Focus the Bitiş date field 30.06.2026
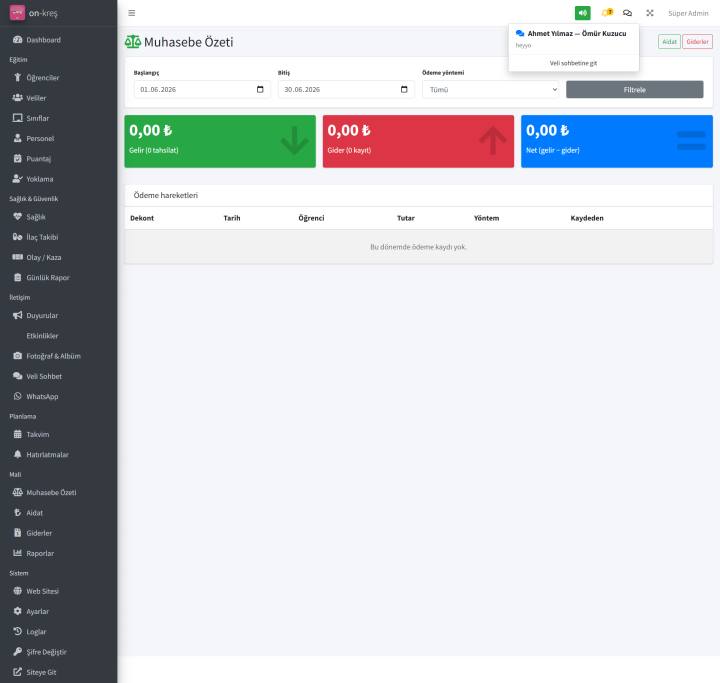This screenshot has width=720, height=683. coord(346,90)
